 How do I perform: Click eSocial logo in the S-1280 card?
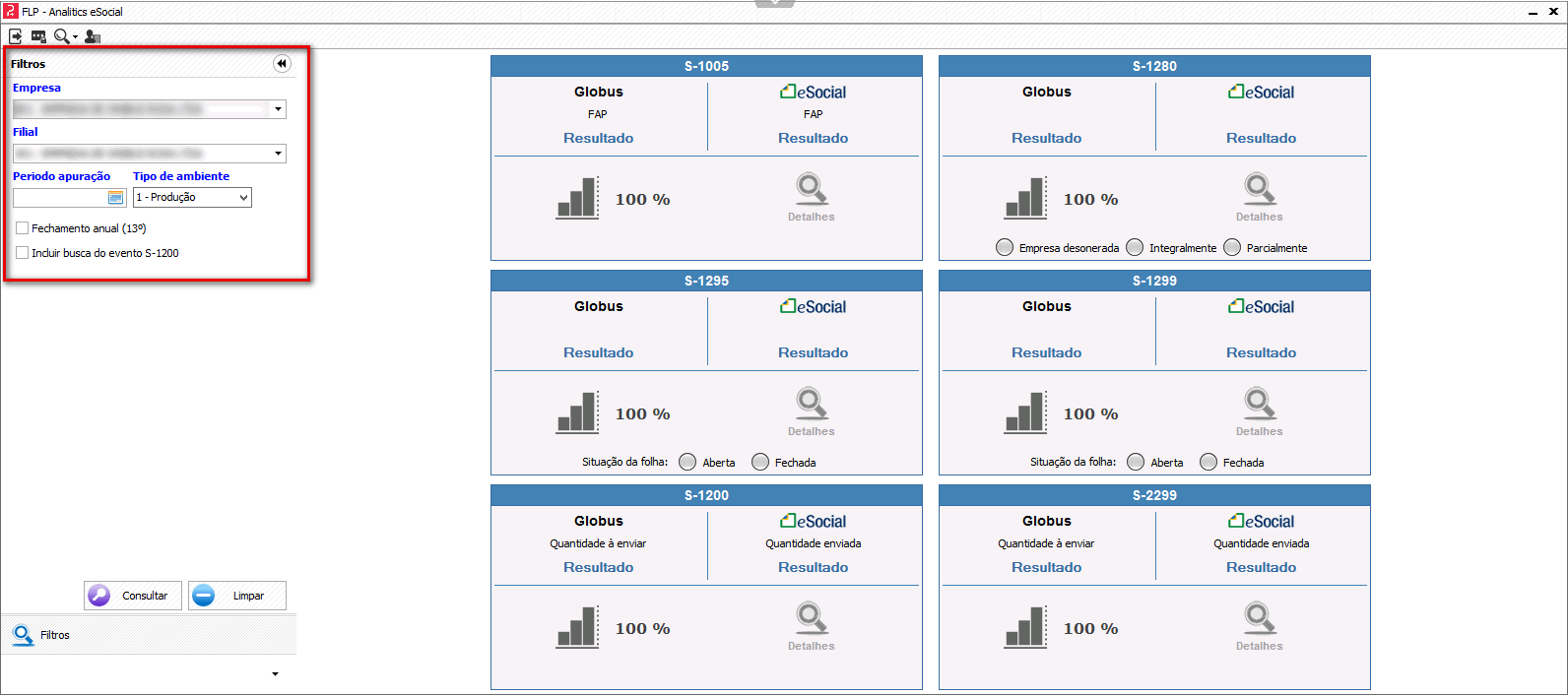coord(1262,92)
